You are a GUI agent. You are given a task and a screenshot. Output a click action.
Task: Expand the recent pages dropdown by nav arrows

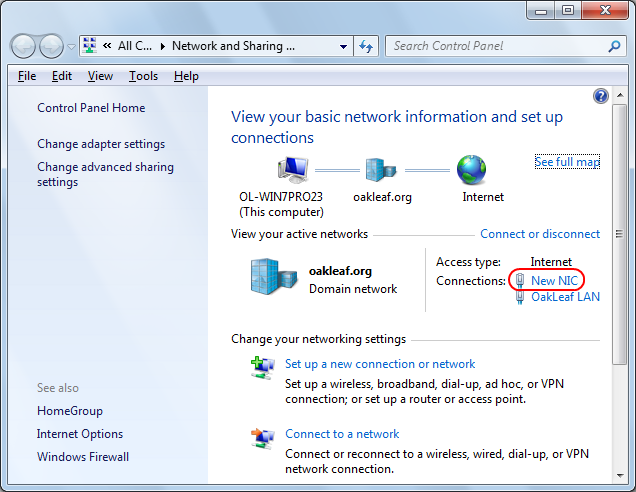[71, 47]
